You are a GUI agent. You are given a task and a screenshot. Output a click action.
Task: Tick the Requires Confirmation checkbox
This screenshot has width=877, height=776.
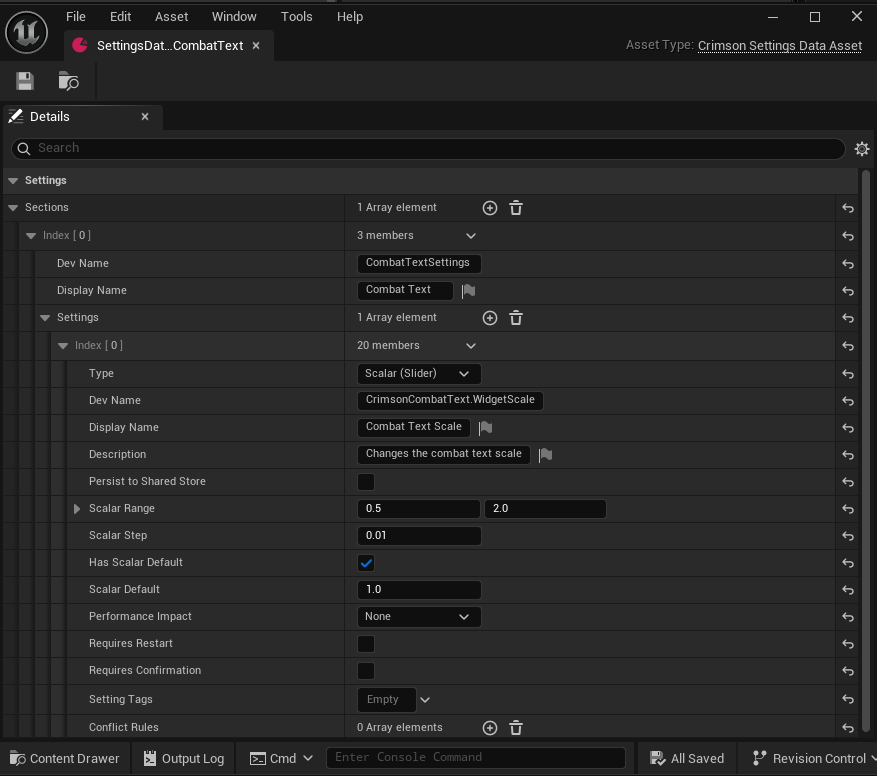(366, 671)
